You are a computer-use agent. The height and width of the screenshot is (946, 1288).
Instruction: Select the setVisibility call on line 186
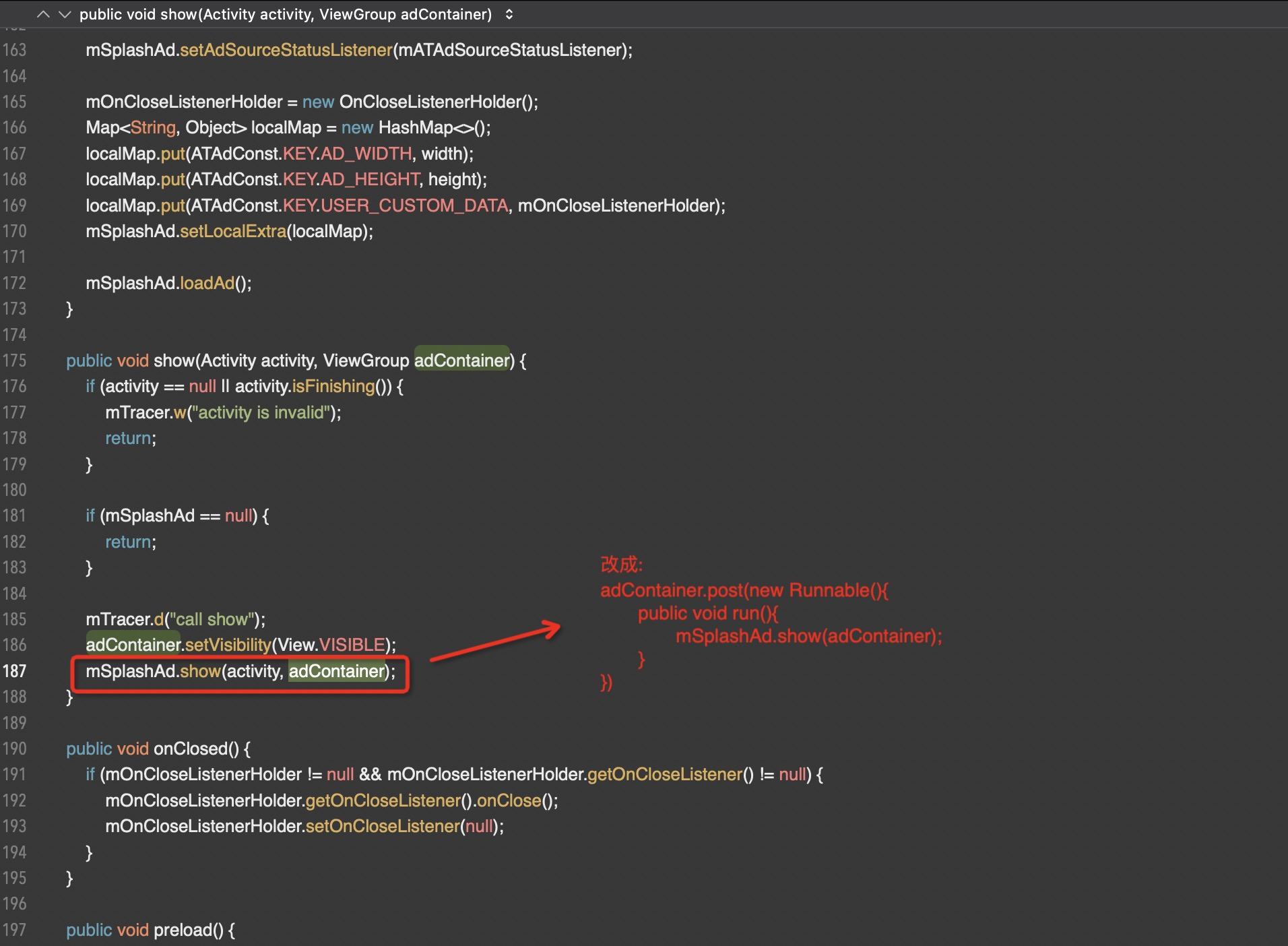228,645
